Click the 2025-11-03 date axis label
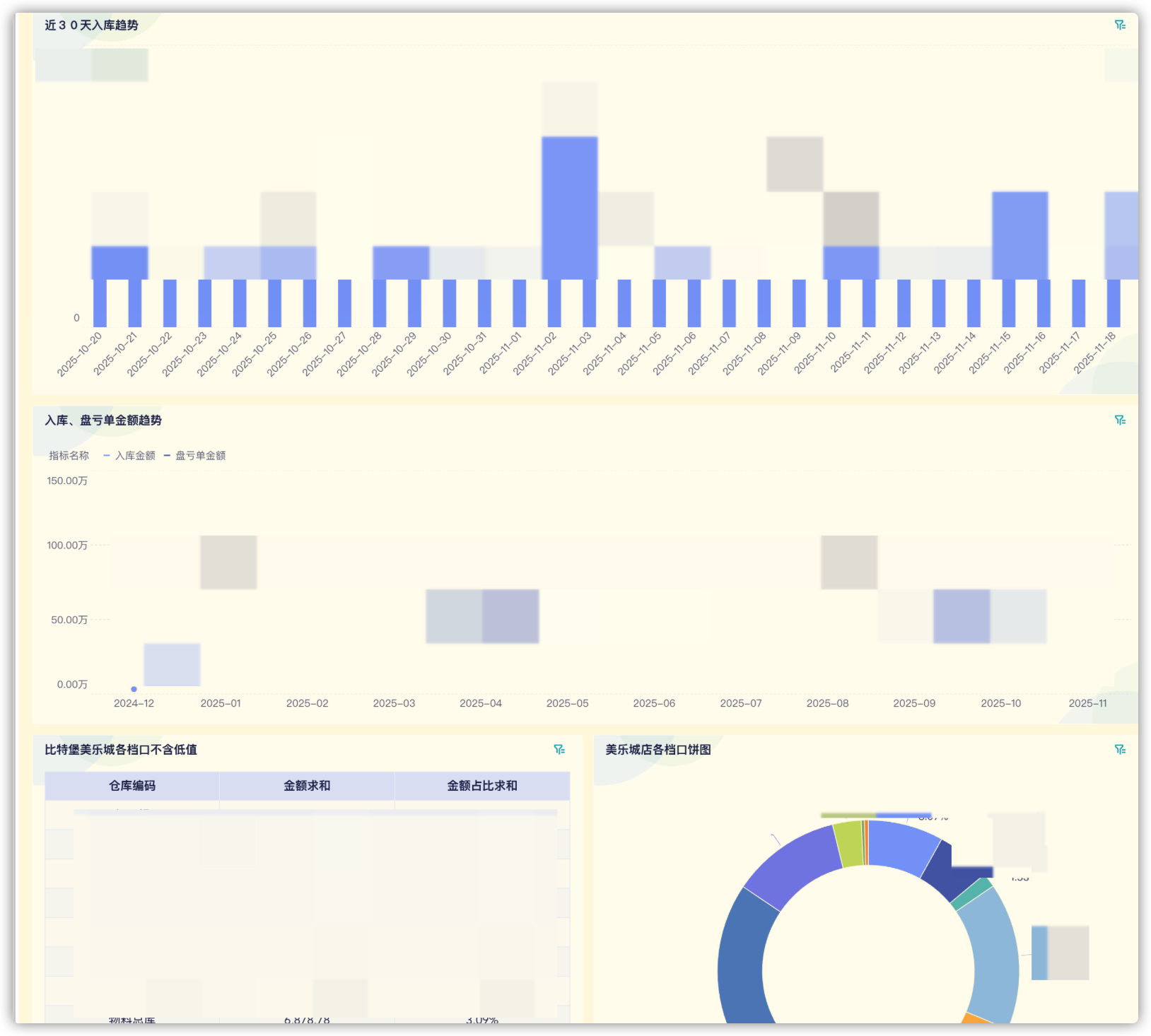Image resolution: width=1151 pixels, height=1036 pixels. (x=570, y=354)
